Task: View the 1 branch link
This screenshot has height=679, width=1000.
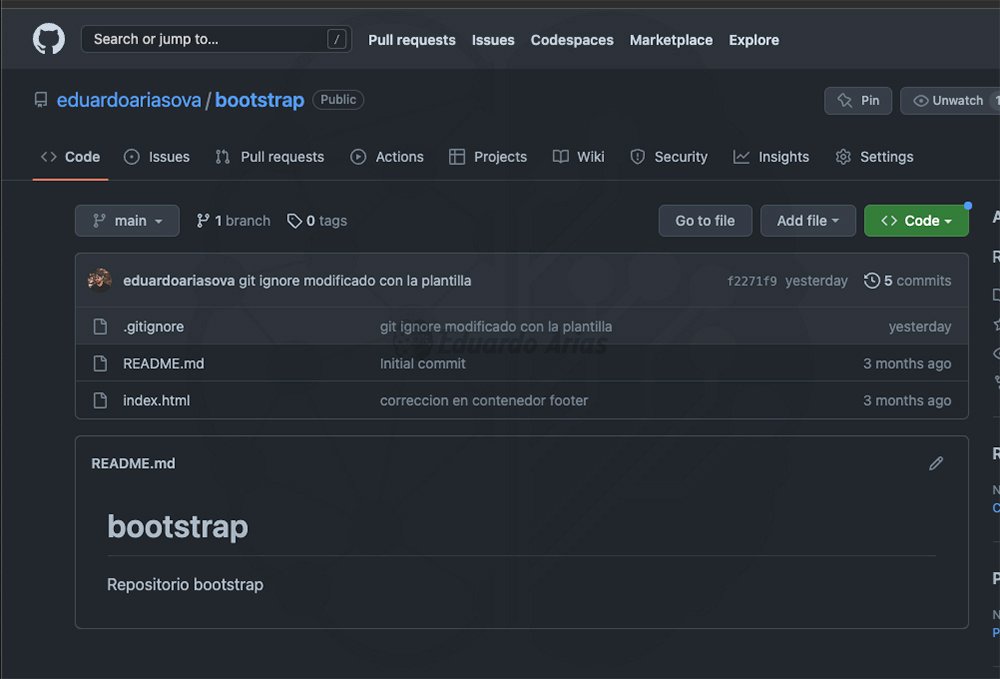Action: pyautogui.click(x=233, y=221)
